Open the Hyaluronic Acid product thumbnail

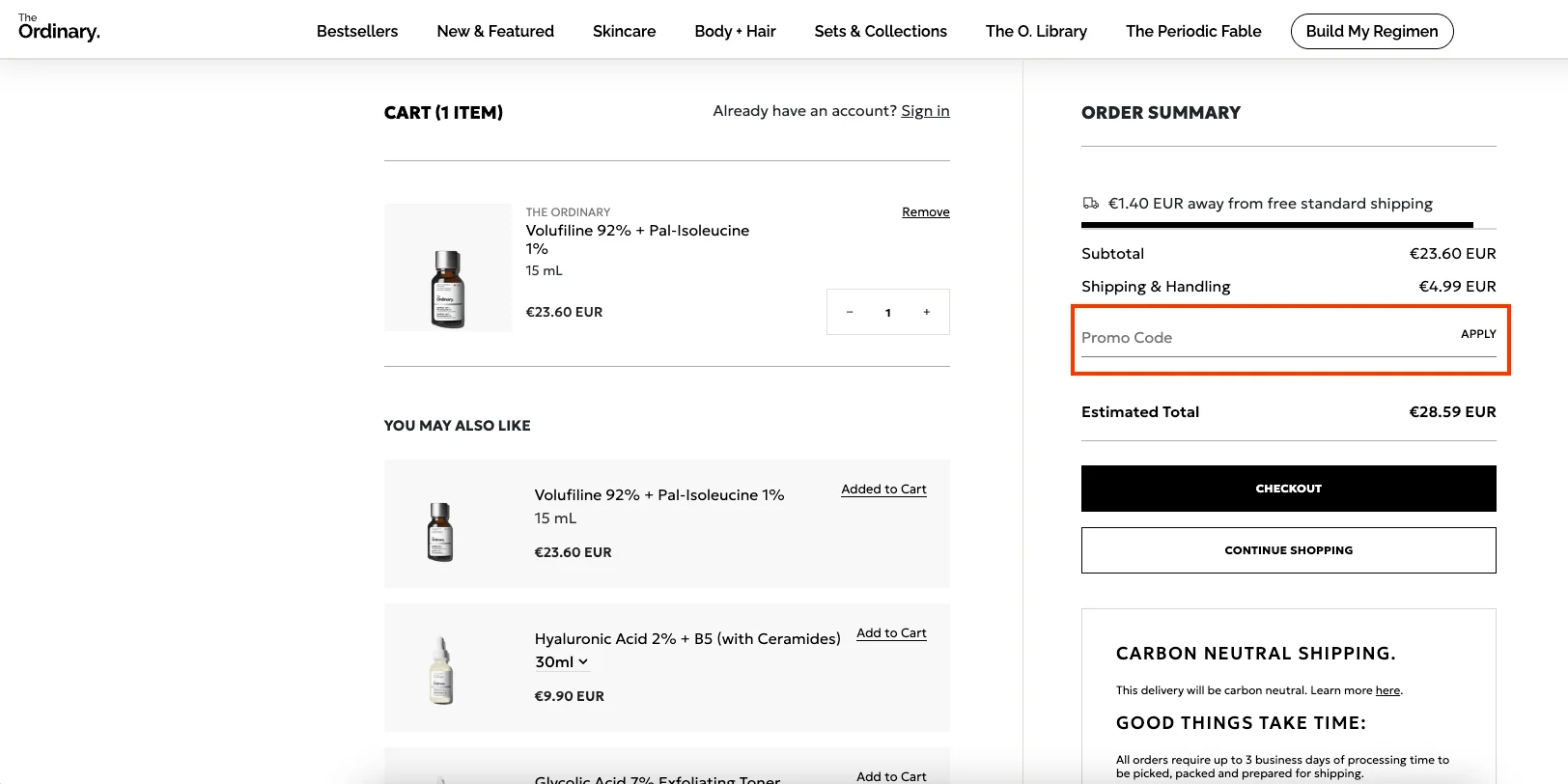pyautogui.click(x=441, y=670)
